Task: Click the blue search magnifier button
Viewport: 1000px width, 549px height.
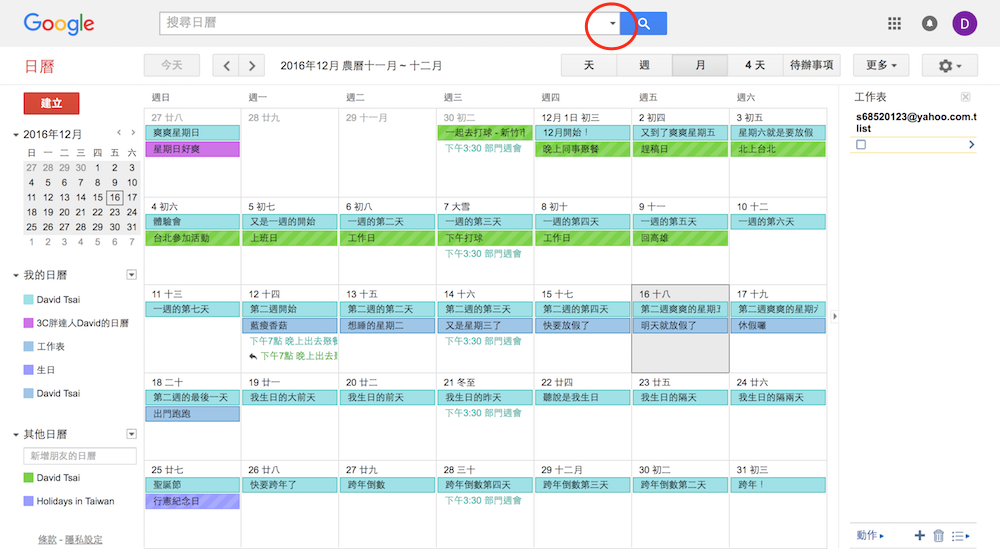Action: click(x=643, y=24)
